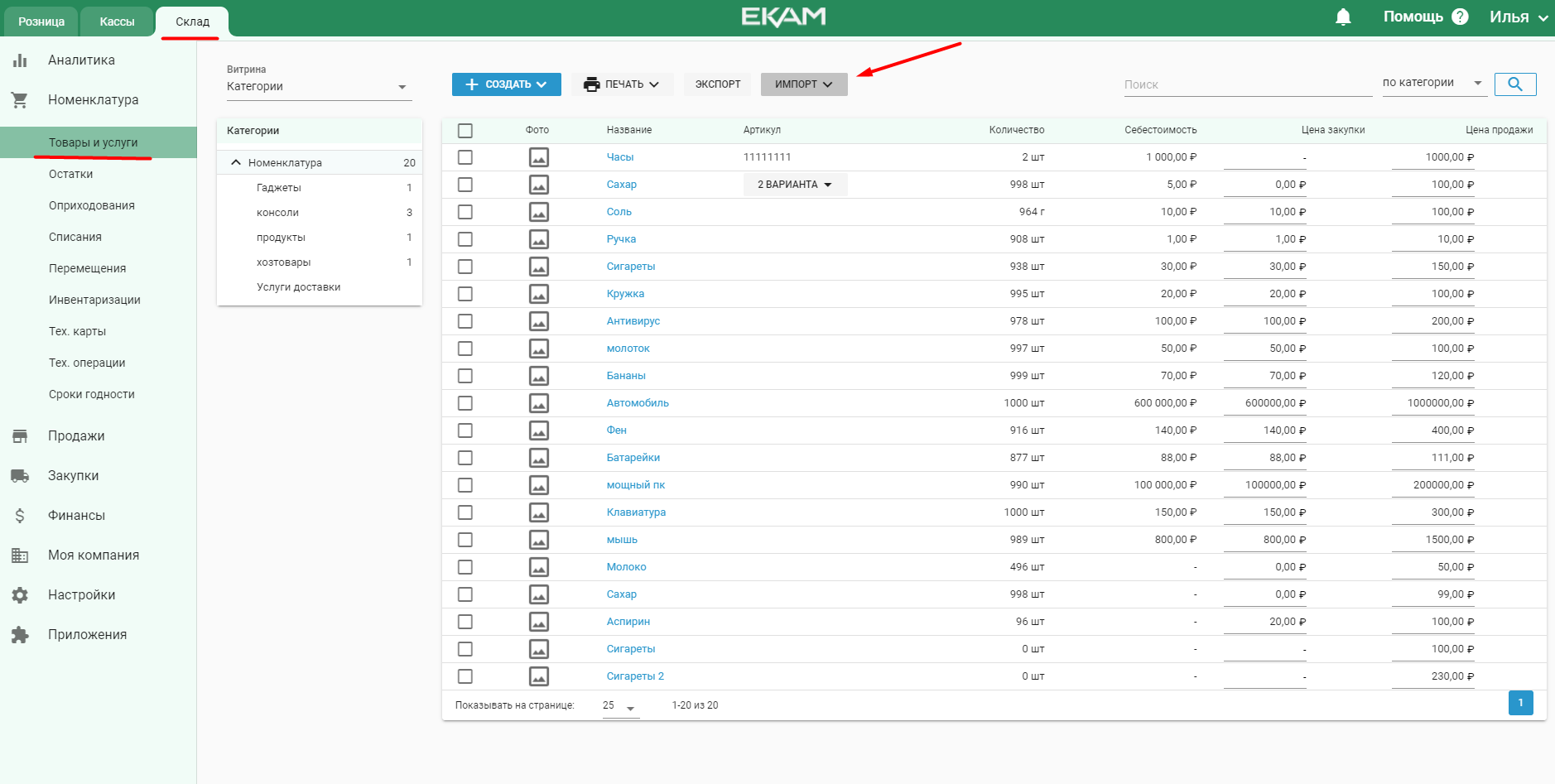Check the box for Часы row
1555x784 pixels.
click(465, 157)
